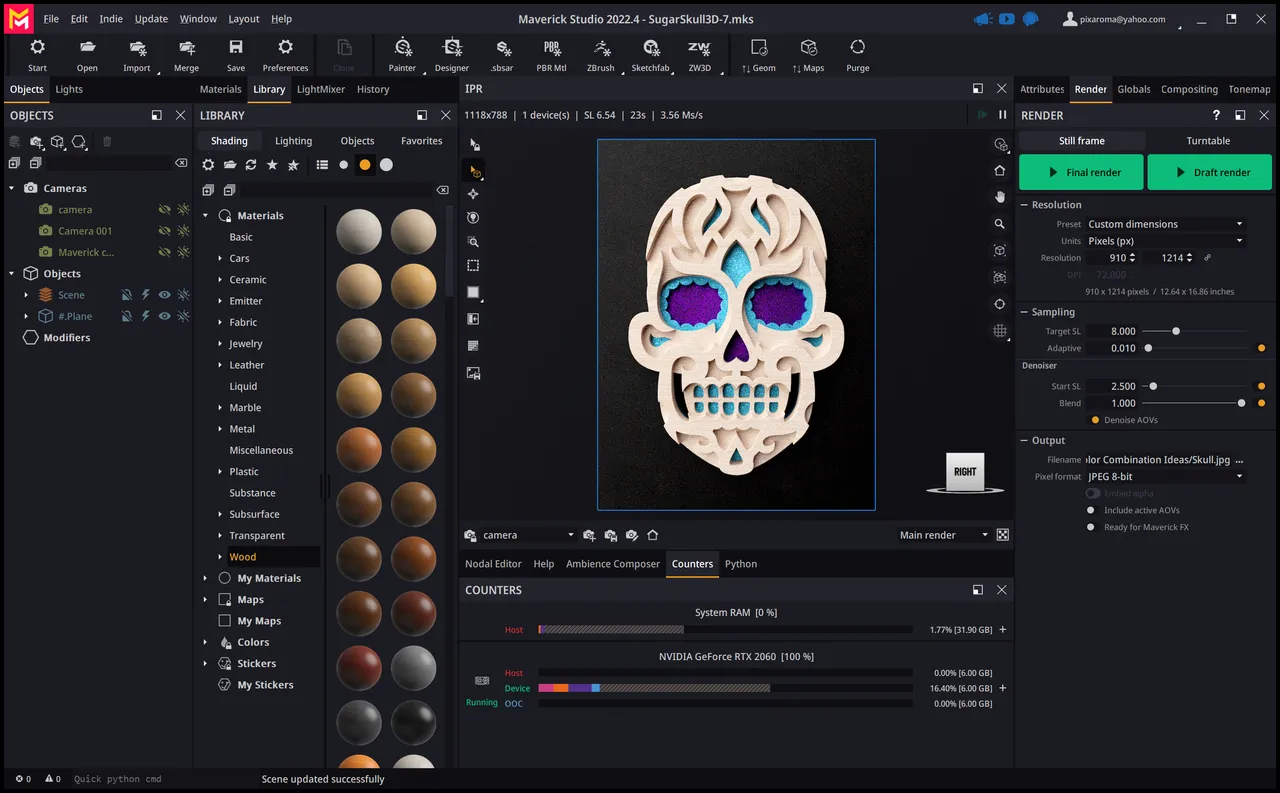The width and height of the screenshot is (1280, 793).
Task: Toggle Ready for Maverick FX option
Action: pos(1091,527)
